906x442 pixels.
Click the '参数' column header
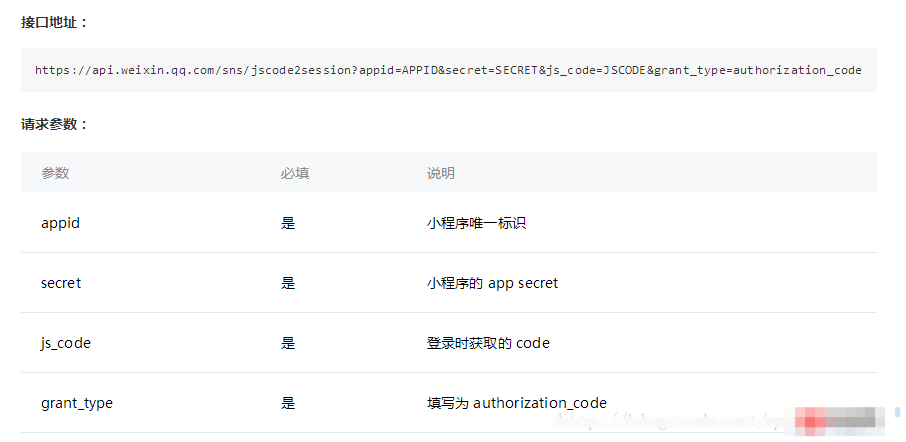[x=55, y=173]
